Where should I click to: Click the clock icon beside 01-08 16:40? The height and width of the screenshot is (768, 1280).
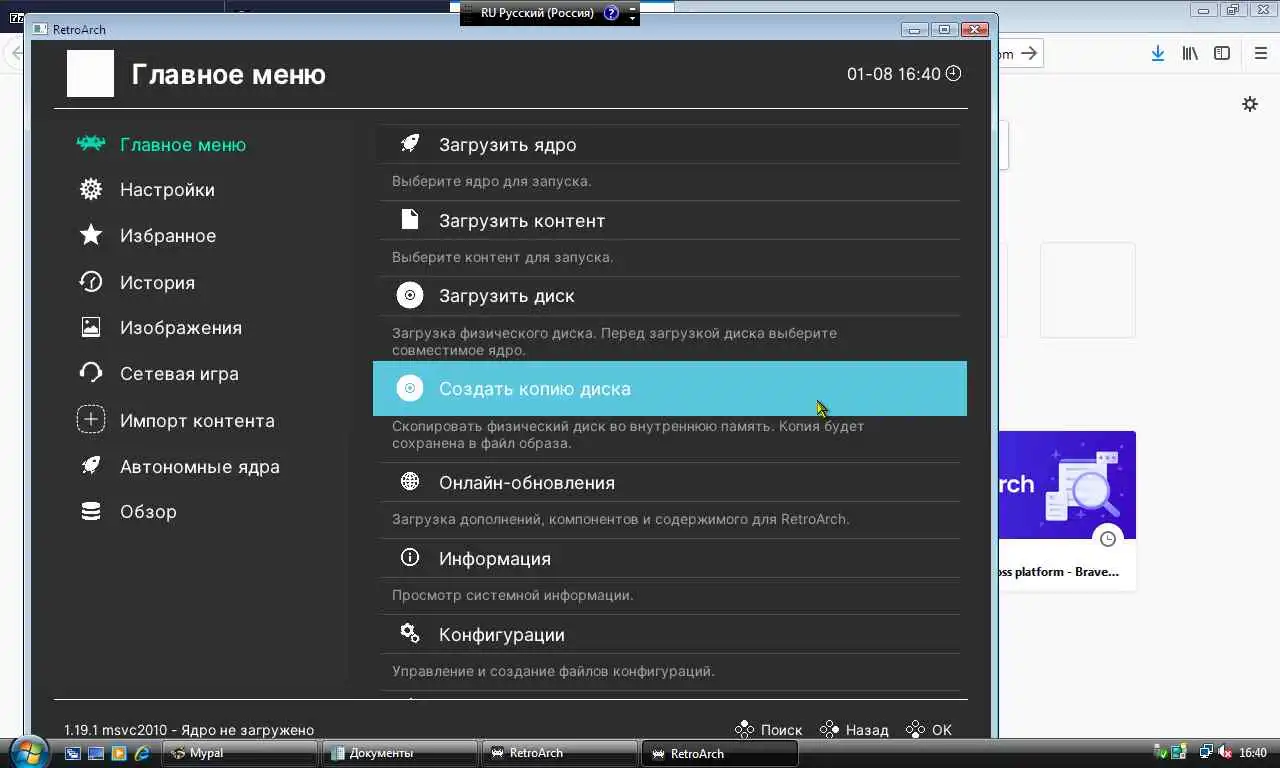pyautogui.click(x=954, y=73)
